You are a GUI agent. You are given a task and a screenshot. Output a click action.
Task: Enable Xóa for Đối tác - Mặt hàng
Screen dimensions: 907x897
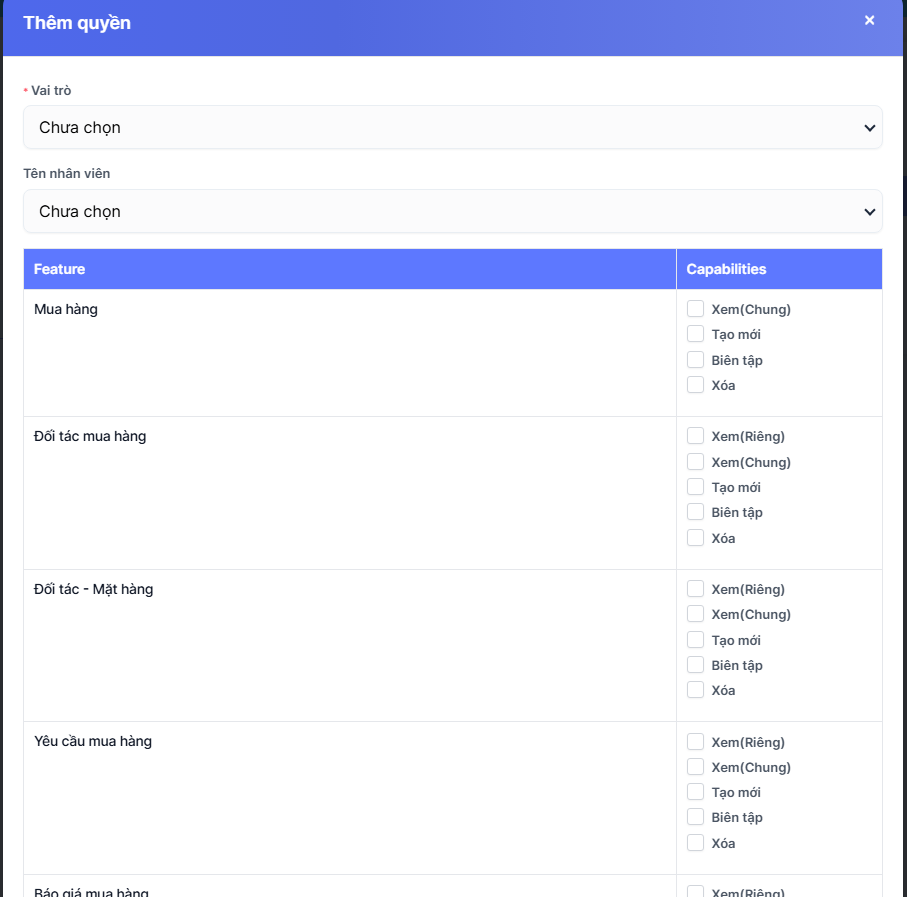click(x=696, y=690)
